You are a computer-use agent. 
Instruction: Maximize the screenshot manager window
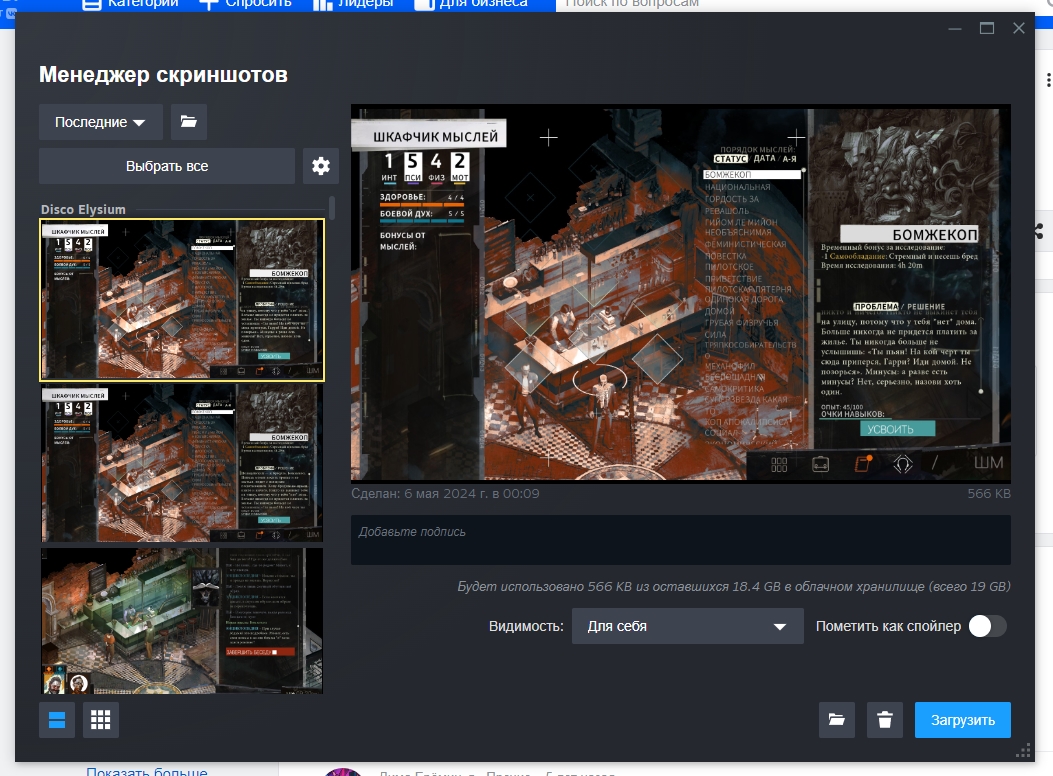pyautogui.click(x=987, y=28)
